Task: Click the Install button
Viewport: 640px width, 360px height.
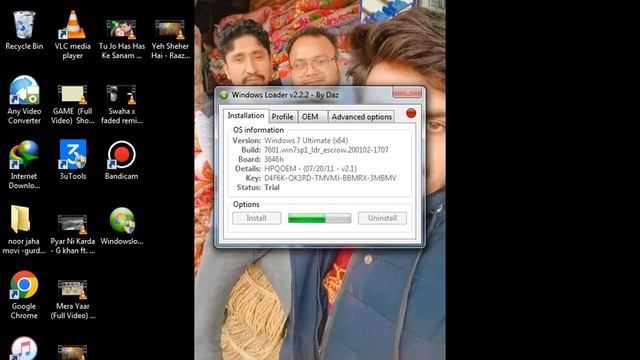Action: (x=257, y=218)
